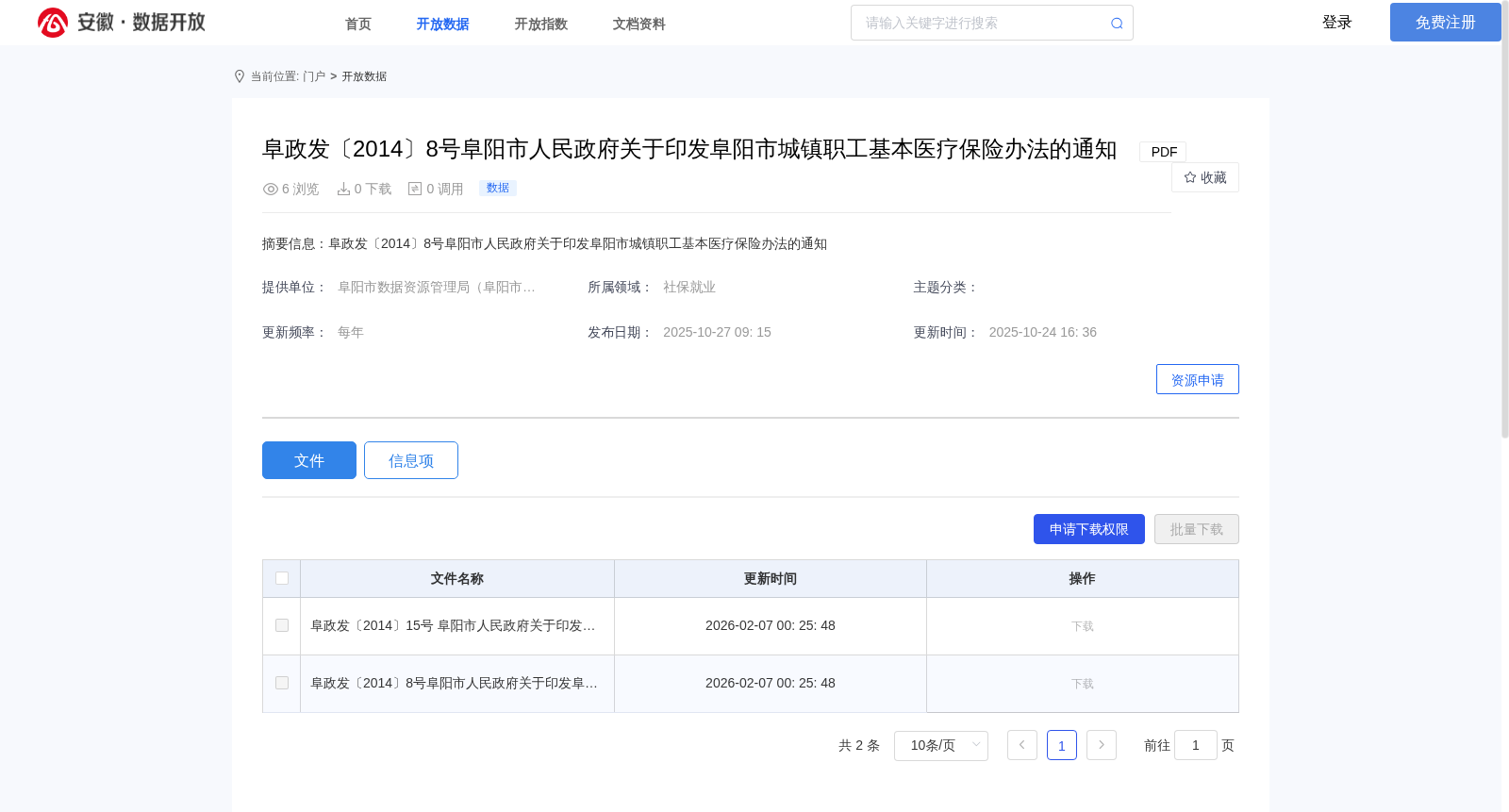Click the 操作 column header

click(1083, 578)
